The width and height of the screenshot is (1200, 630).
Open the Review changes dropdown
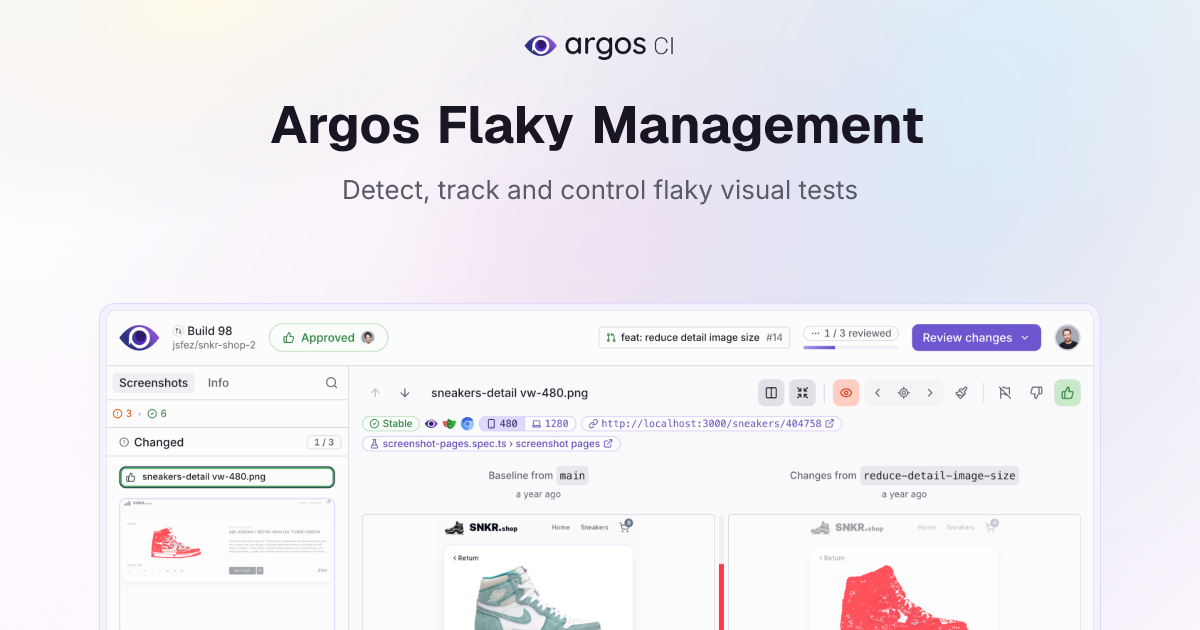point(976,338)
